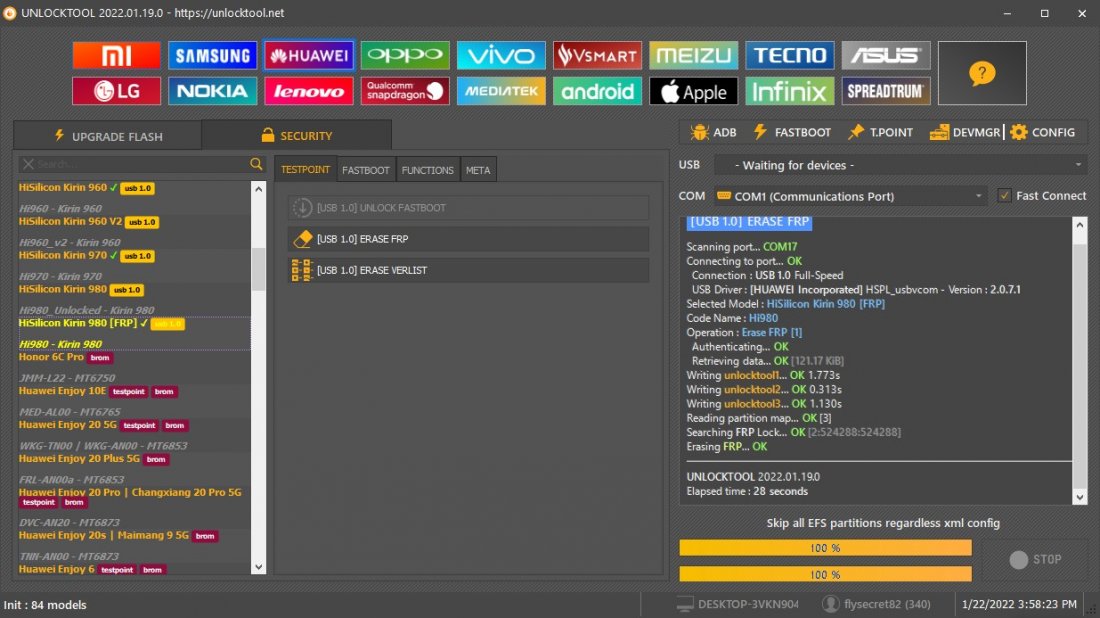Open the T.POINT test point tool
1100x618 pixels.
[880, 133]
